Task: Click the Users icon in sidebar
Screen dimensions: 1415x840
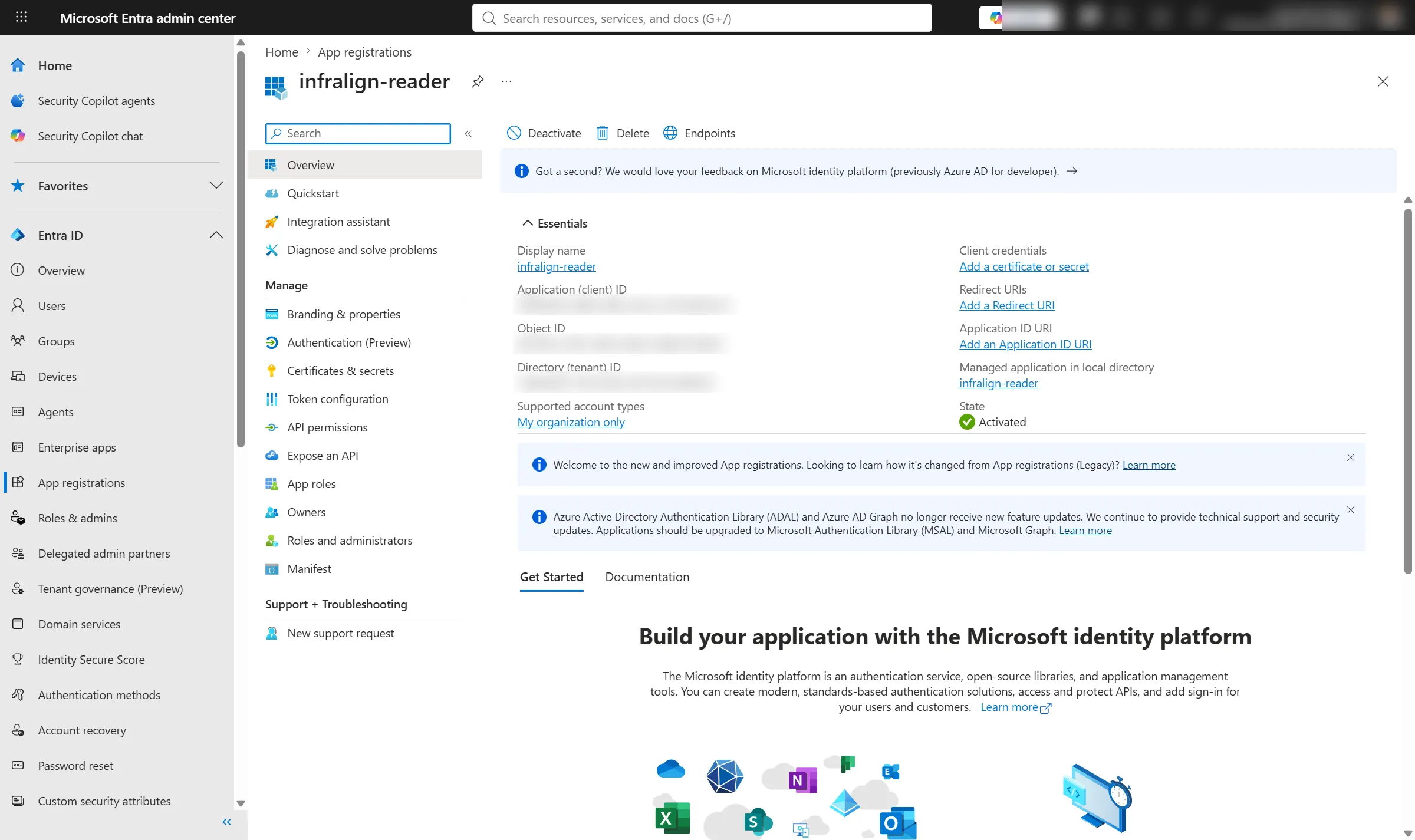Action: [x=18, y=306]
